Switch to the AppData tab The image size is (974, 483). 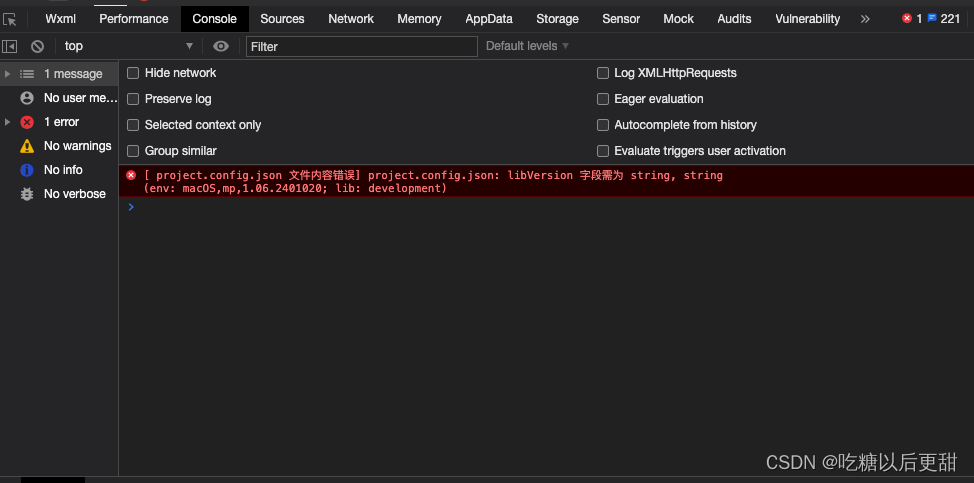tap(489, 19)
